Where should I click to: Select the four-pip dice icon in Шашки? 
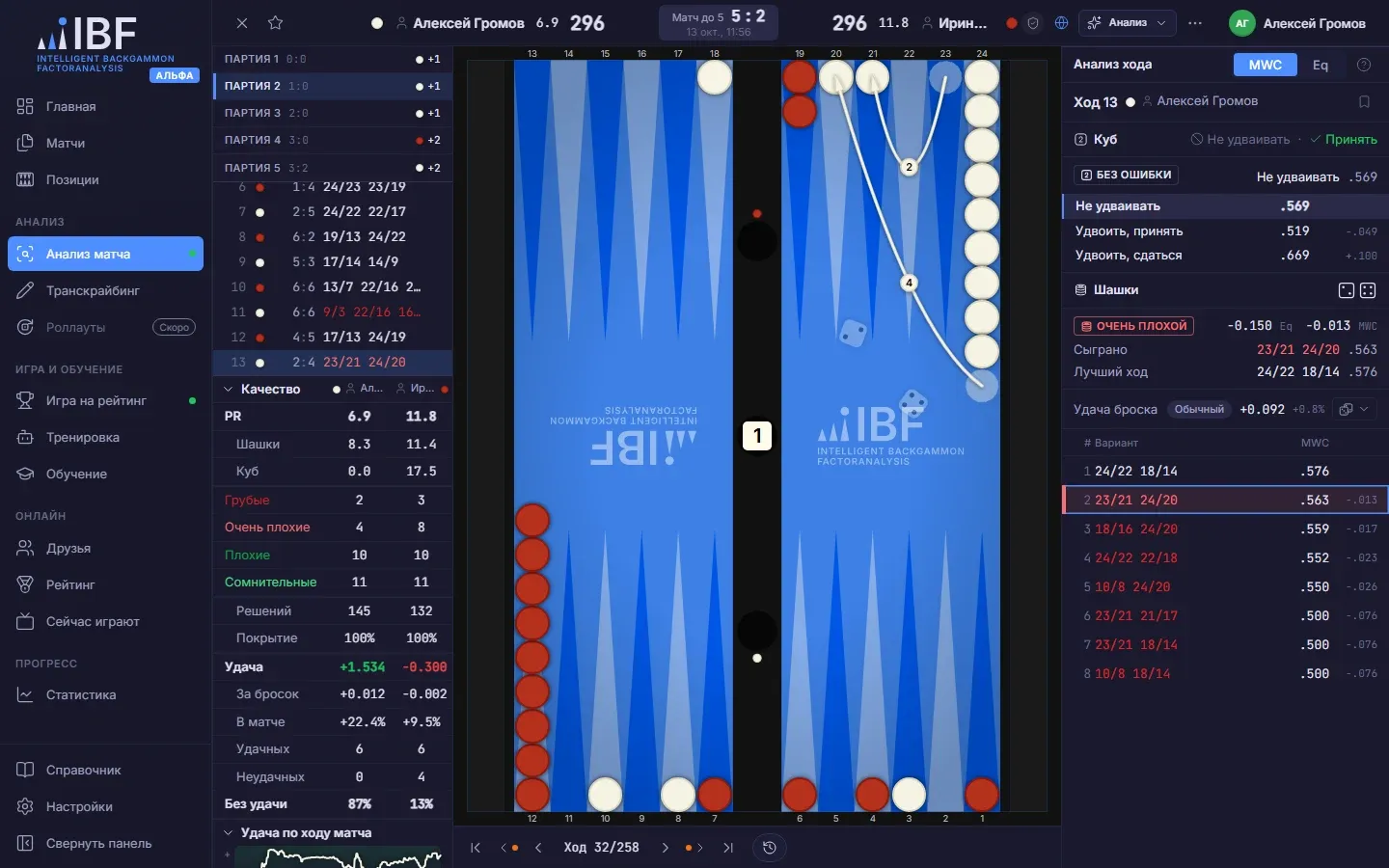[1368, 290]
